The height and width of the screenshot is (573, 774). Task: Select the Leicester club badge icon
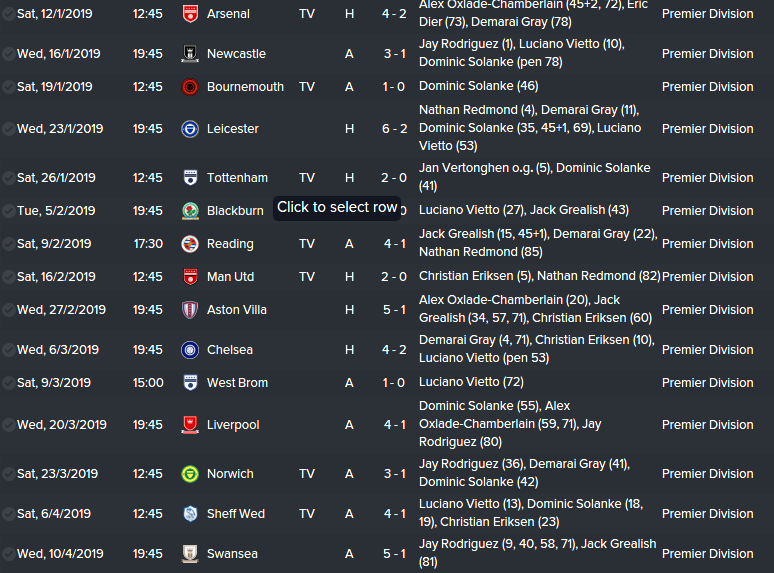click(x=190, y=129)
